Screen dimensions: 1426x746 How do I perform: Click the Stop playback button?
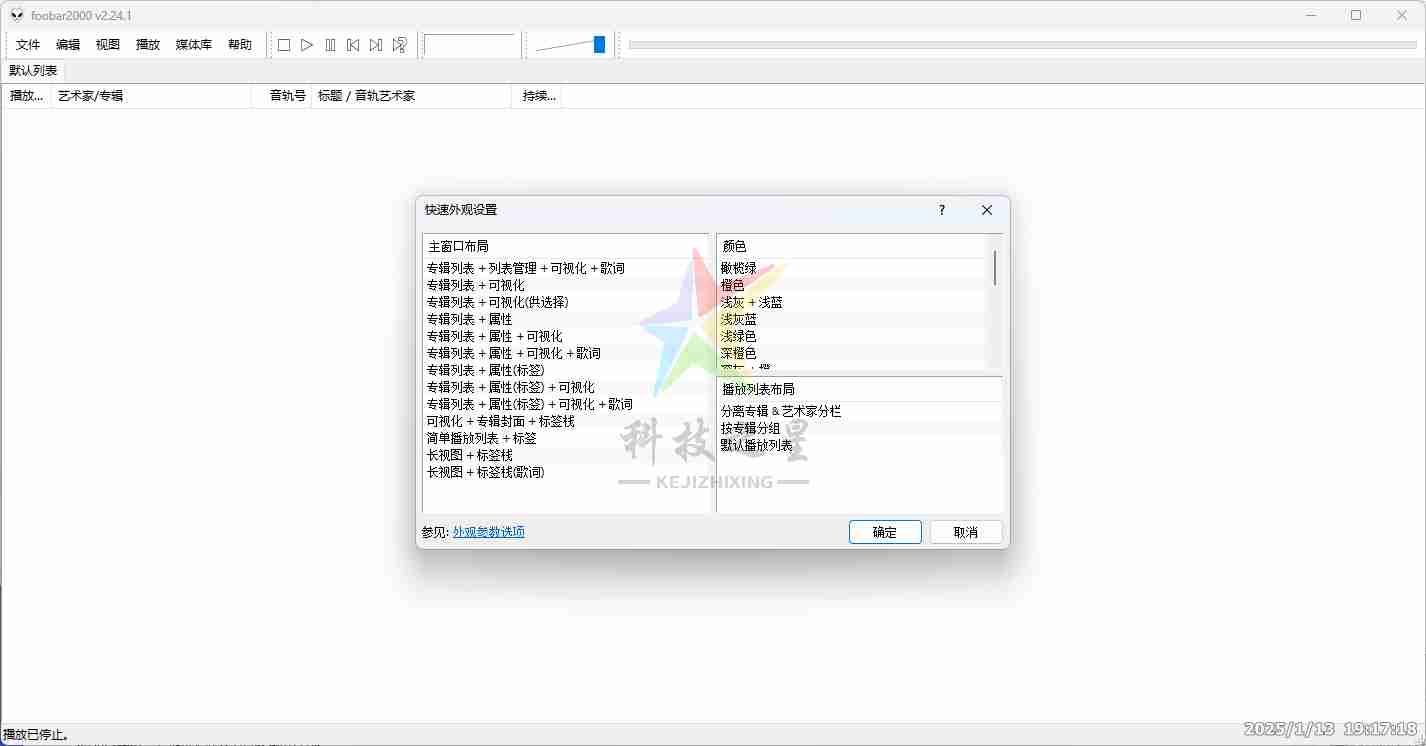point(284,45)
